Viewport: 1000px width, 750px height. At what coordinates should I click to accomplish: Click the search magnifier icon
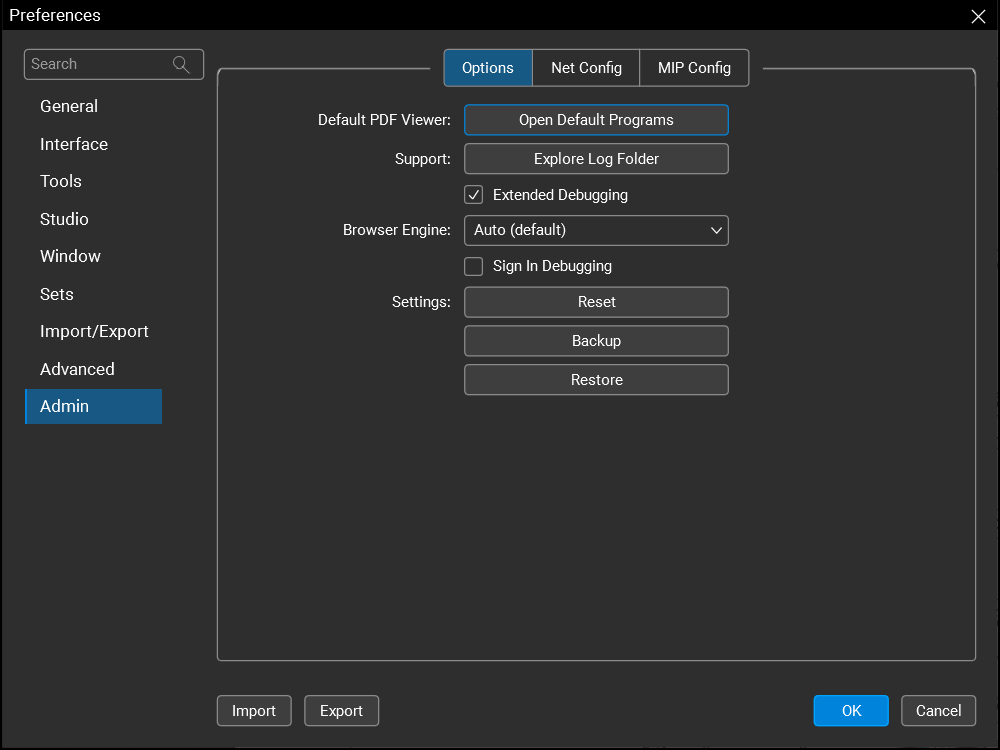[181, 64]
